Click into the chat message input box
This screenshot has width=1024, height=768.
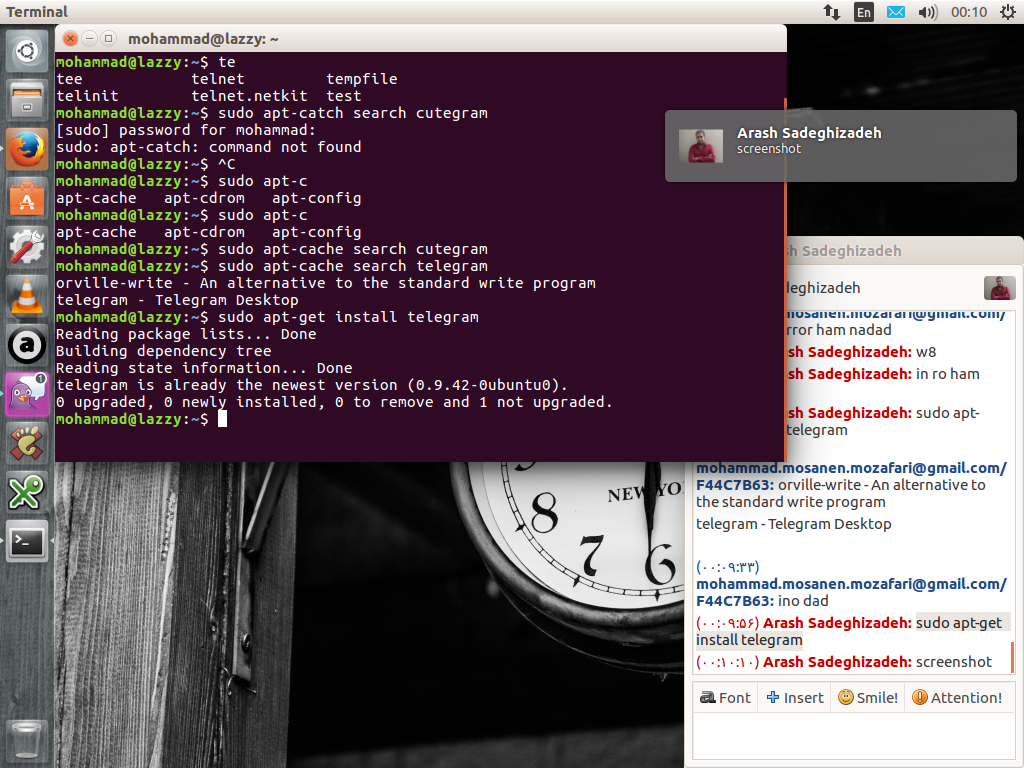click(854, 737)
